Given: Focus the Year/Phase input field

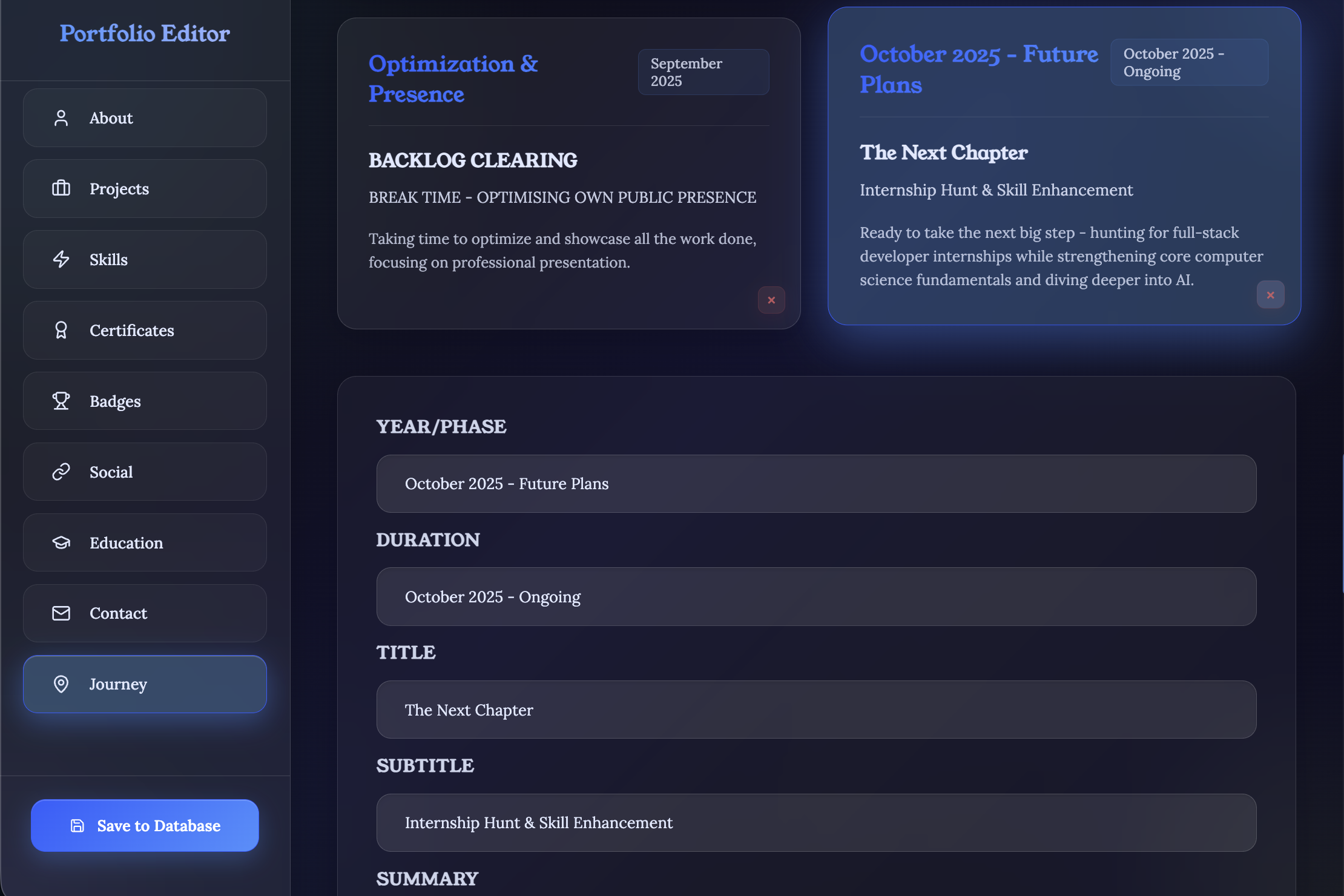Looking at the screenshot, I should pos(816,484).
